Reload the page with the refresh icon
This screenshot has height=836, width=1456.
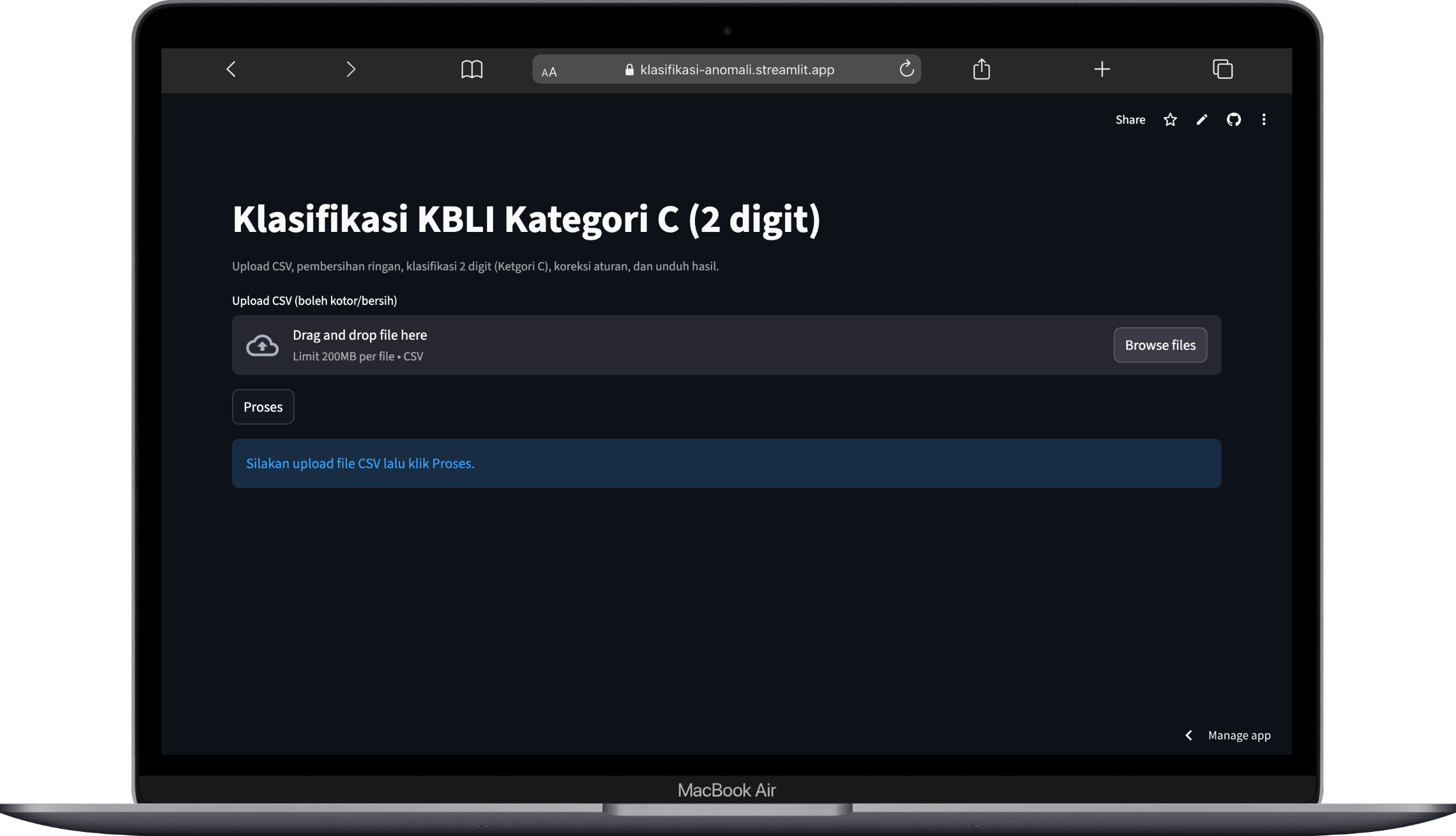click(906, 69)
